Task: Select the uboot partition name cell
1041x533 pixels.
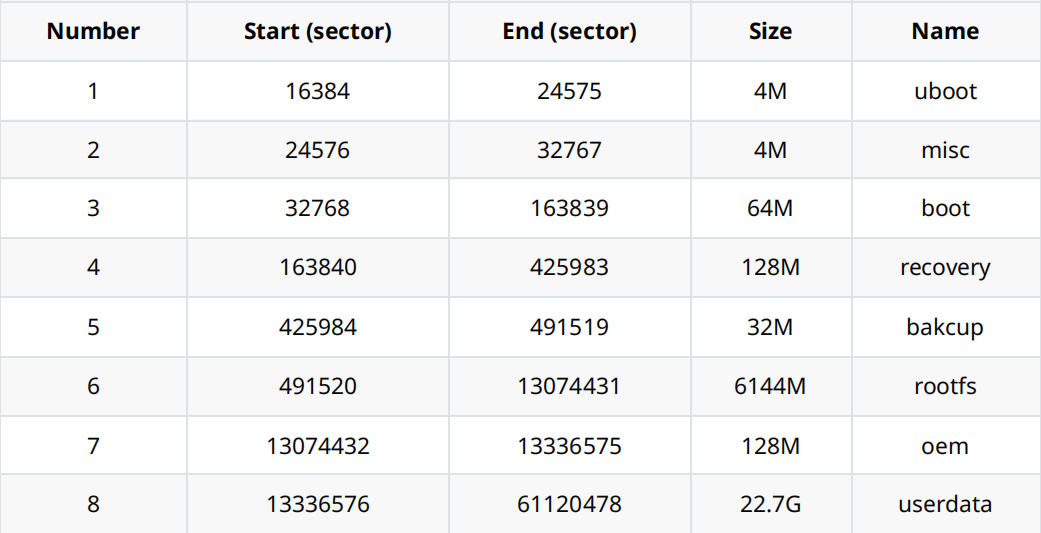Action: click(x=945, y=91)
